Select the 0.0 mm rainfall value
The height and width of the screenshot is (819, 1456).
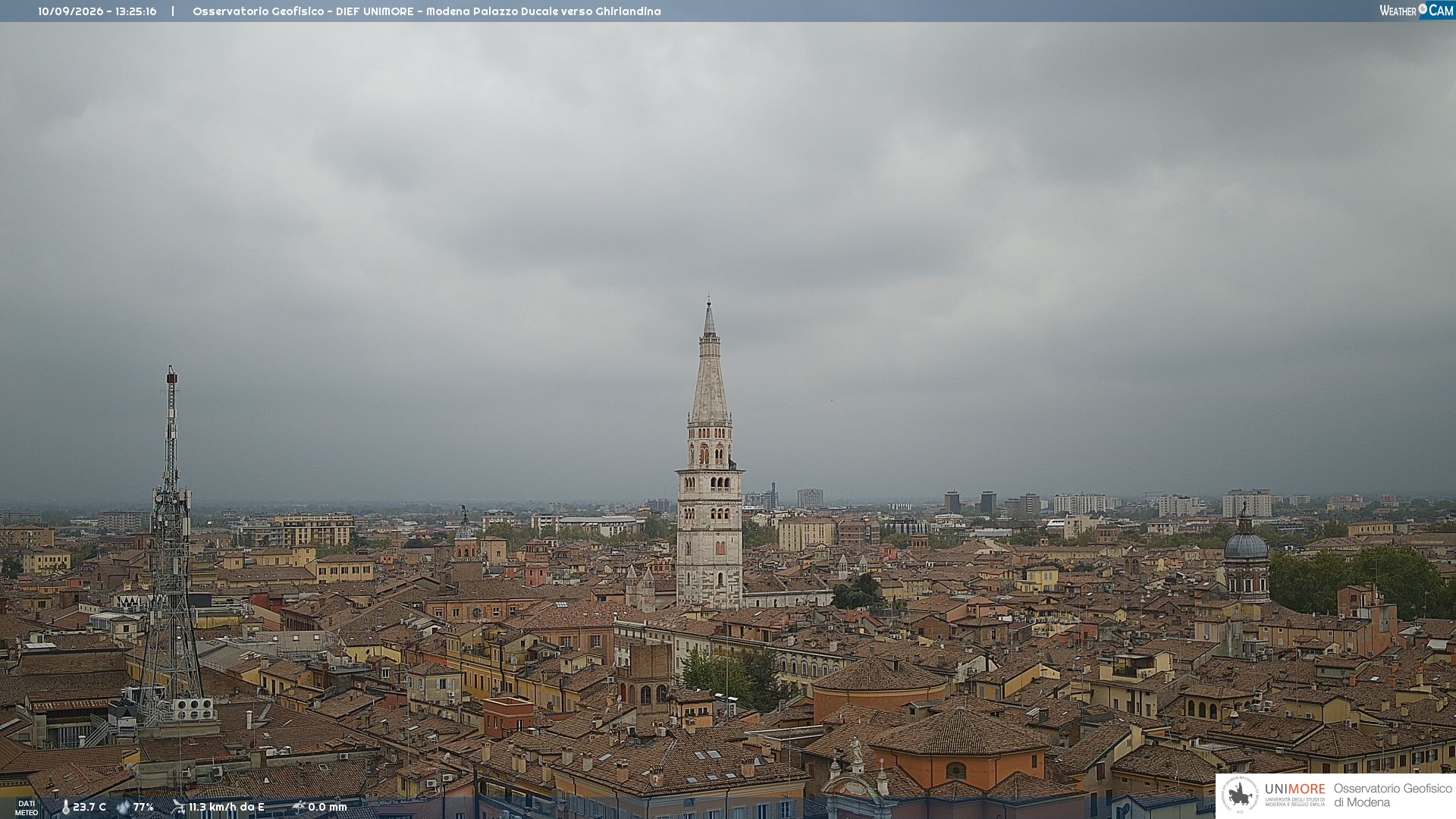pos(328,807)
